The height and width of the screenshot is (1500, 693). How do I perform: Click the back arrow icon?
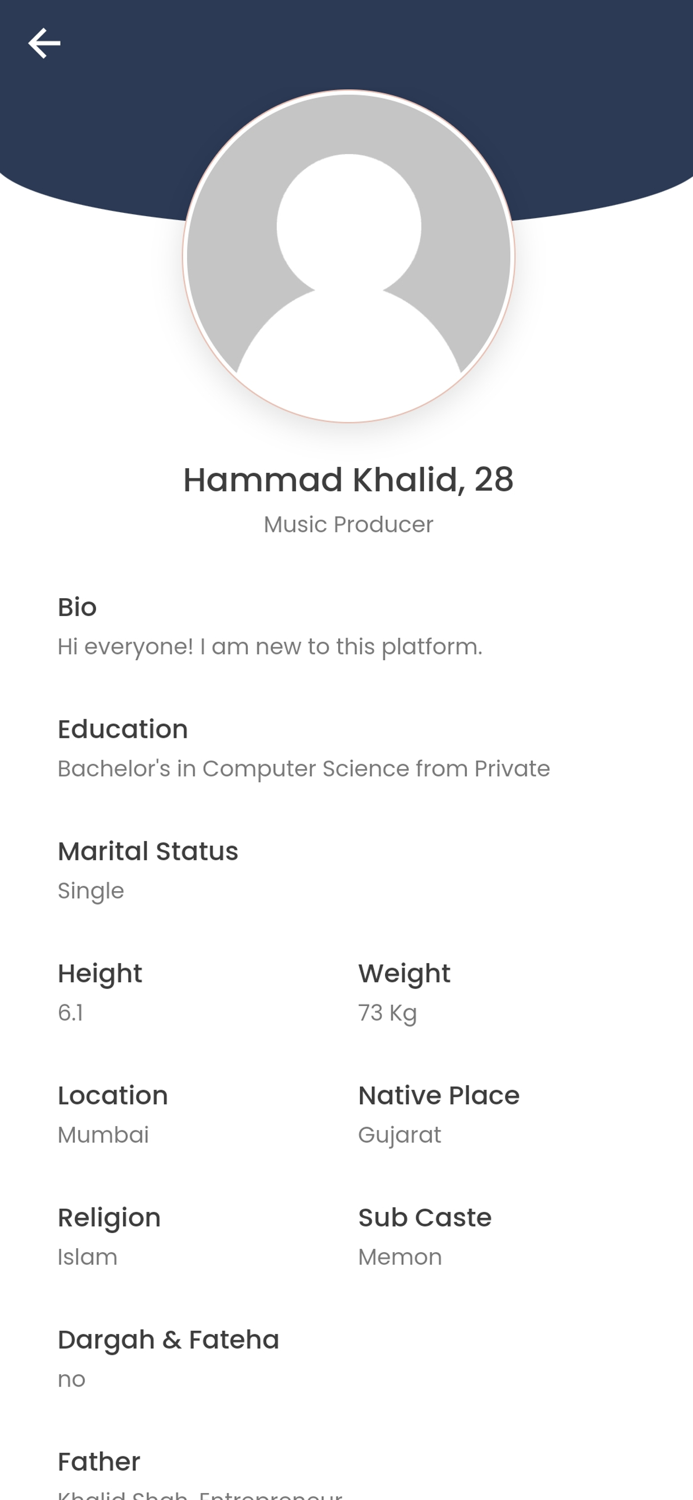(44, 42)
